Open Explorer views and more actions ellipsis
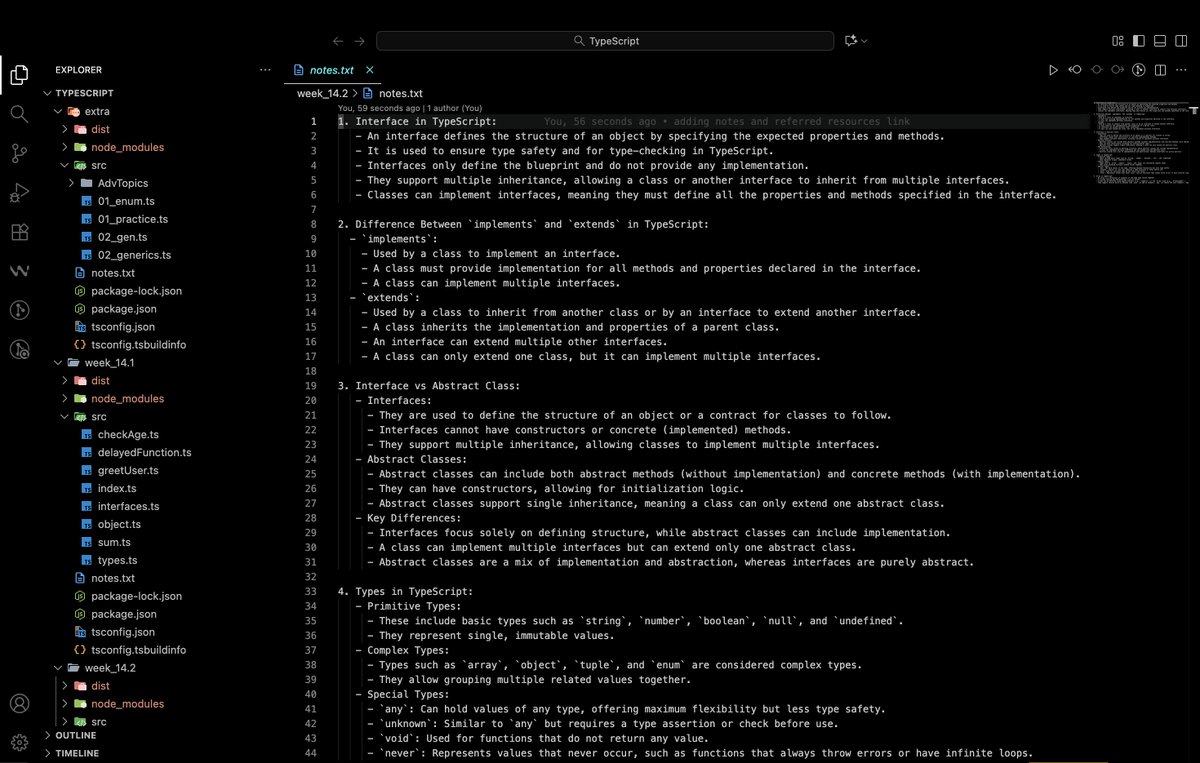1200x763 pixels. coord(265,70)
